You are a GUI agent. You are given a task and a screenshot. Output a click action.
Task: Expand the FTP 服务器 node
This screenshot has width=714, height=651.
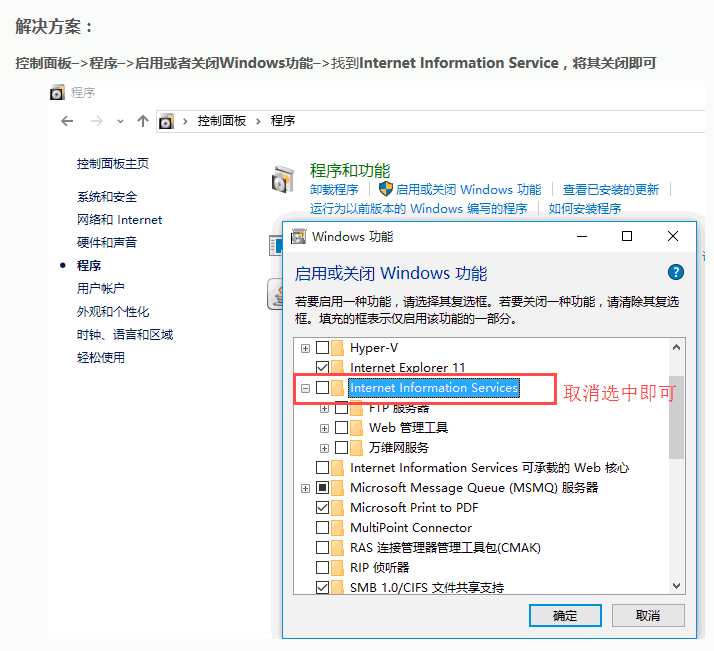tap(324, 408)
